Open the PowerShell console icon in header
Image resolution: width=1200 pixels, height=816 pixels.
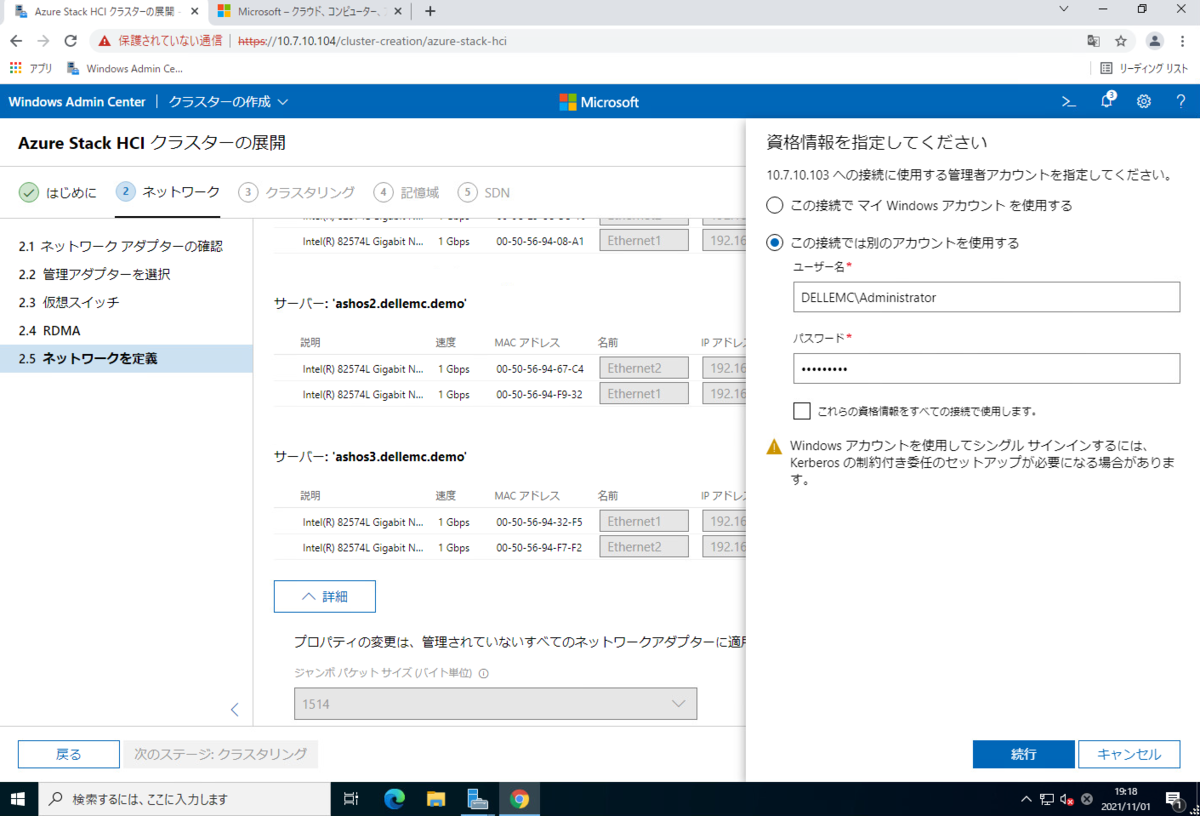coord(1069,102)
